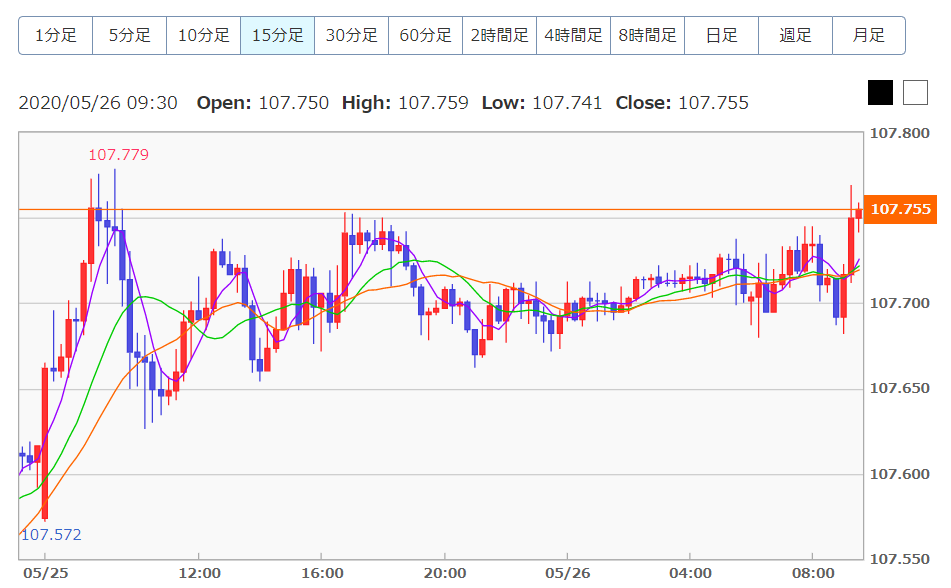The height and width of the screenshot is (588, 951).
Task: Click the Low: 107.741 value
Action: [542, 103]
